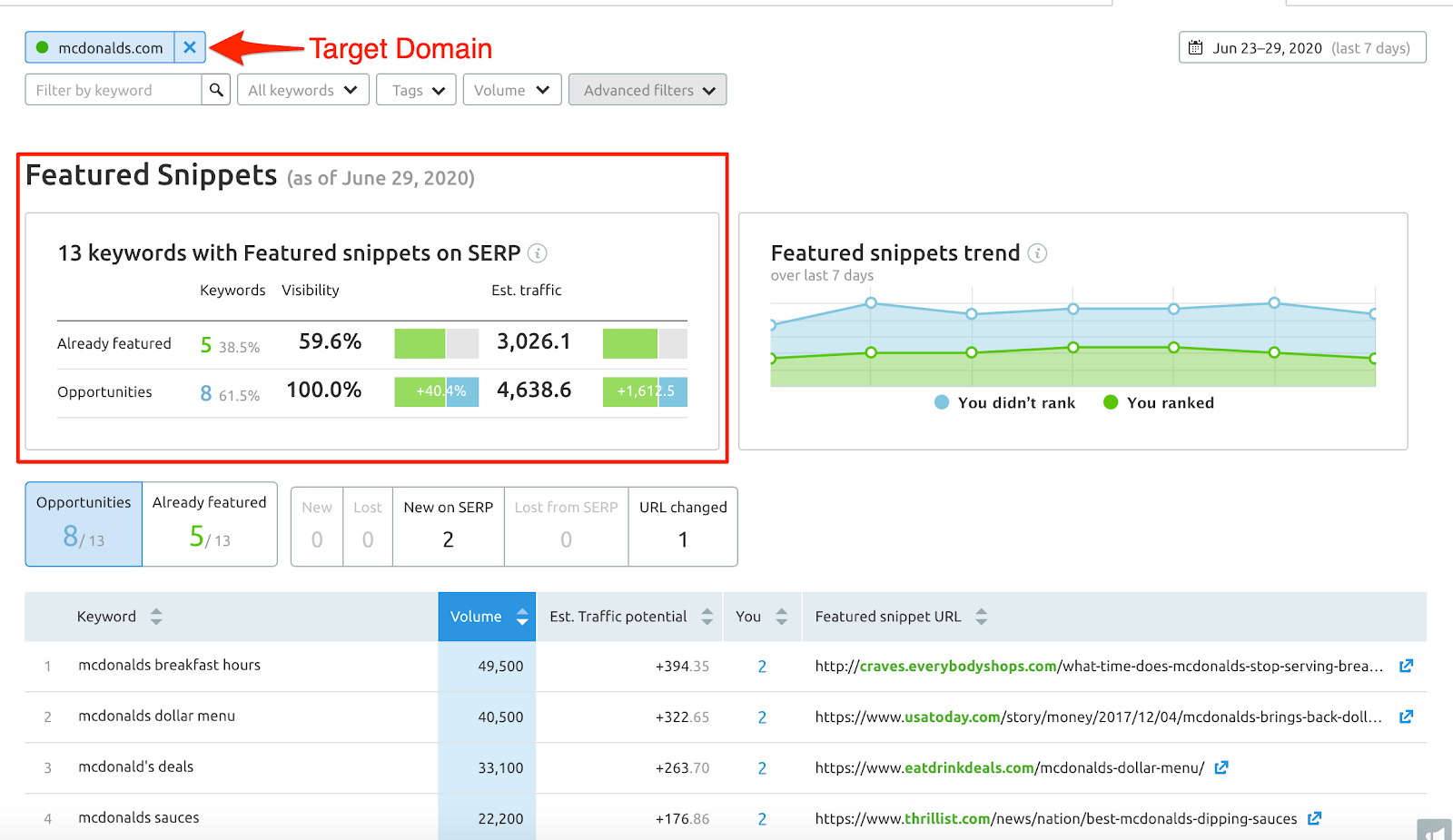Open the All keywords dropdown
Screen dimensions: 1453x840
click(302, 89)
